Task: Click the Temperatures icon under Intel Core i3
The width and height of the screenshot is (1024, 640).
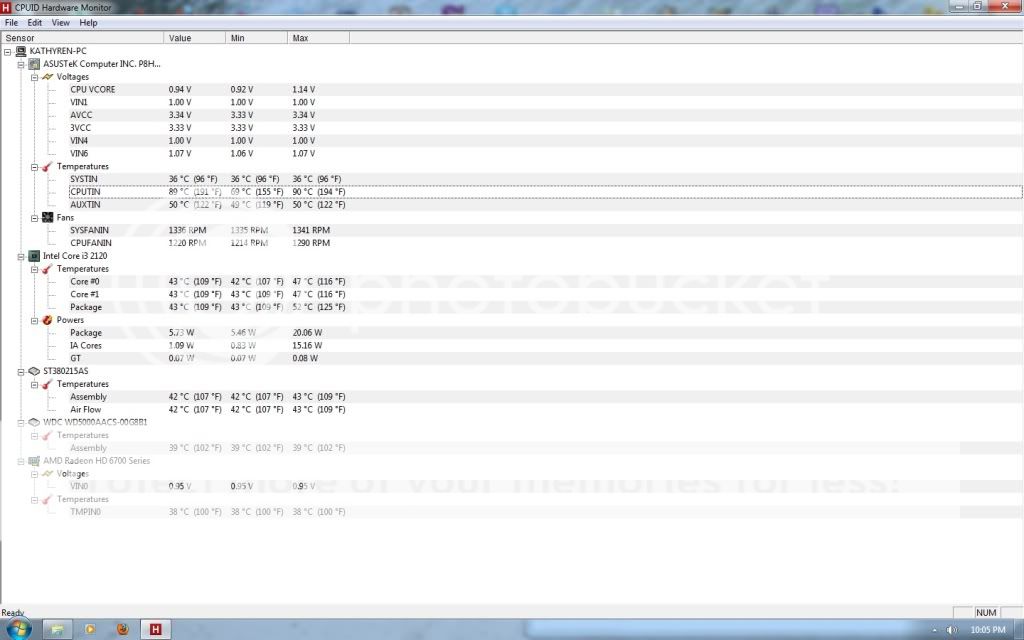Action: (48, 269)
